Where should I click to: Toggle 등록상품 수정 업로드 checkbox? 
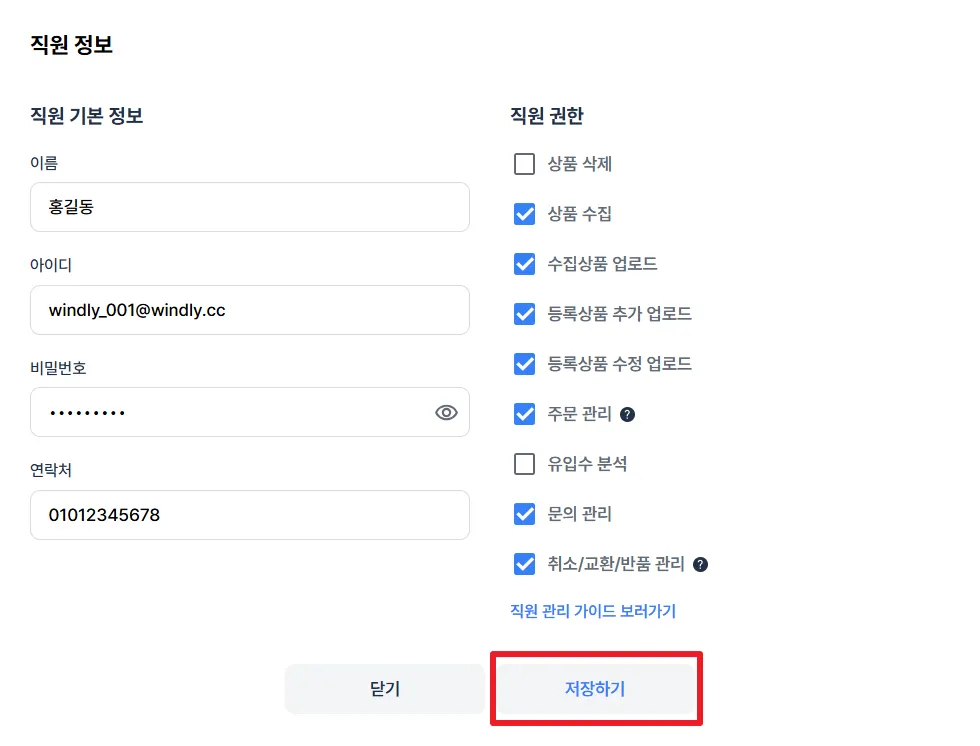524,364
